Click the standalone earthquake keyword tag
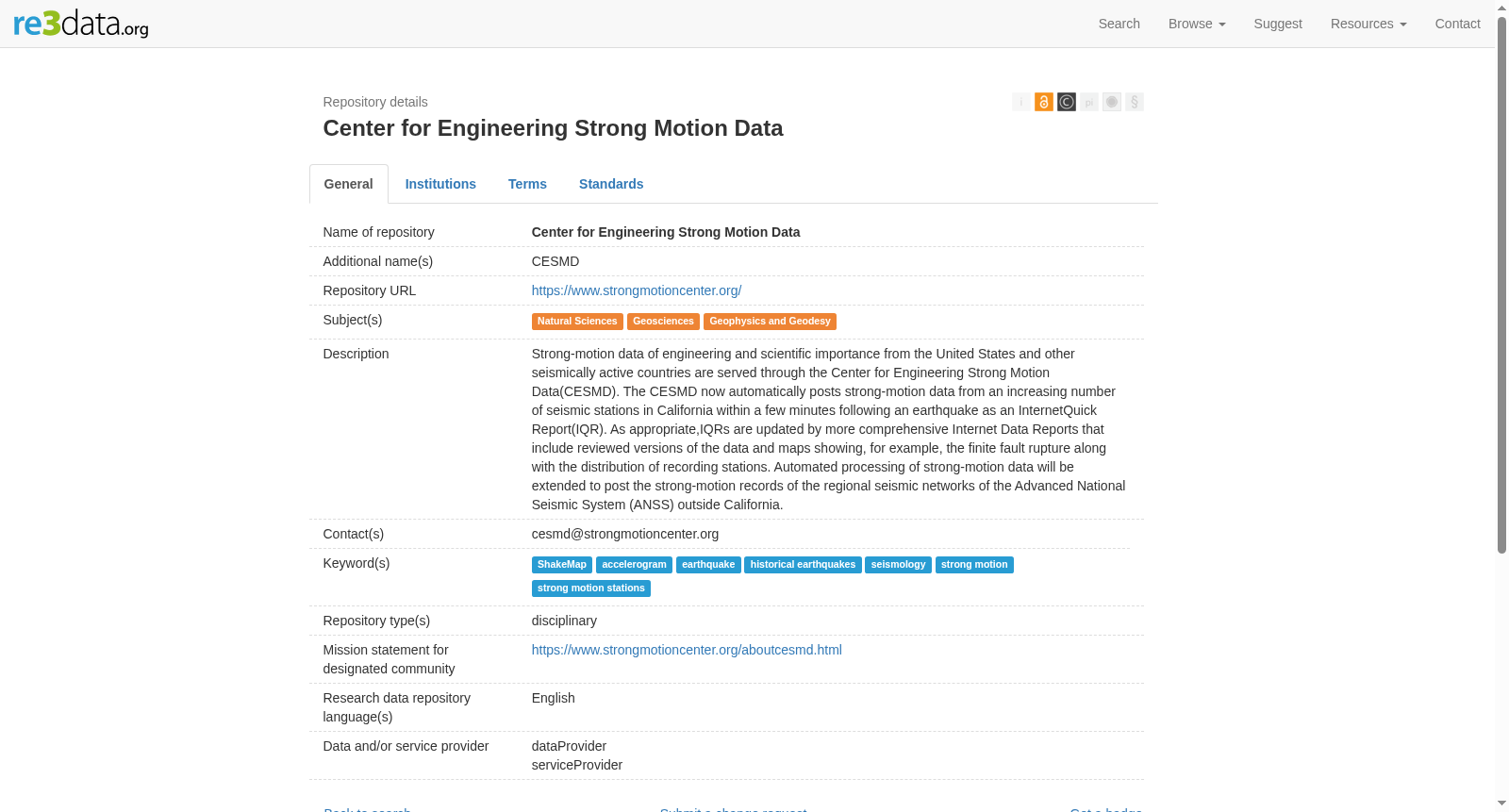 708,565
